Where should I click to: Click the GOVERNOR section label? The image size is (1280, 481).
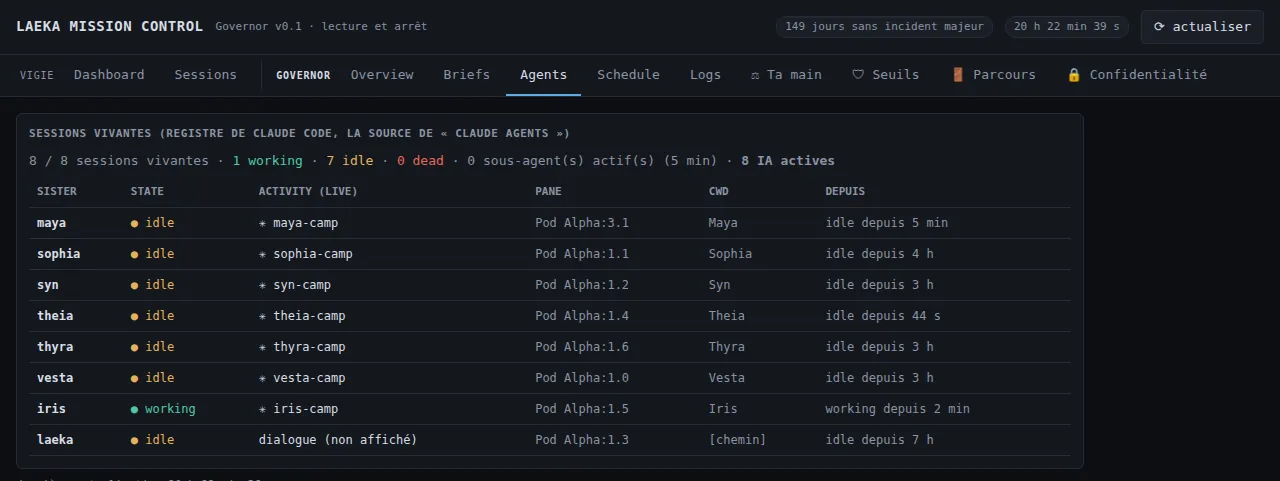(303, 75)
